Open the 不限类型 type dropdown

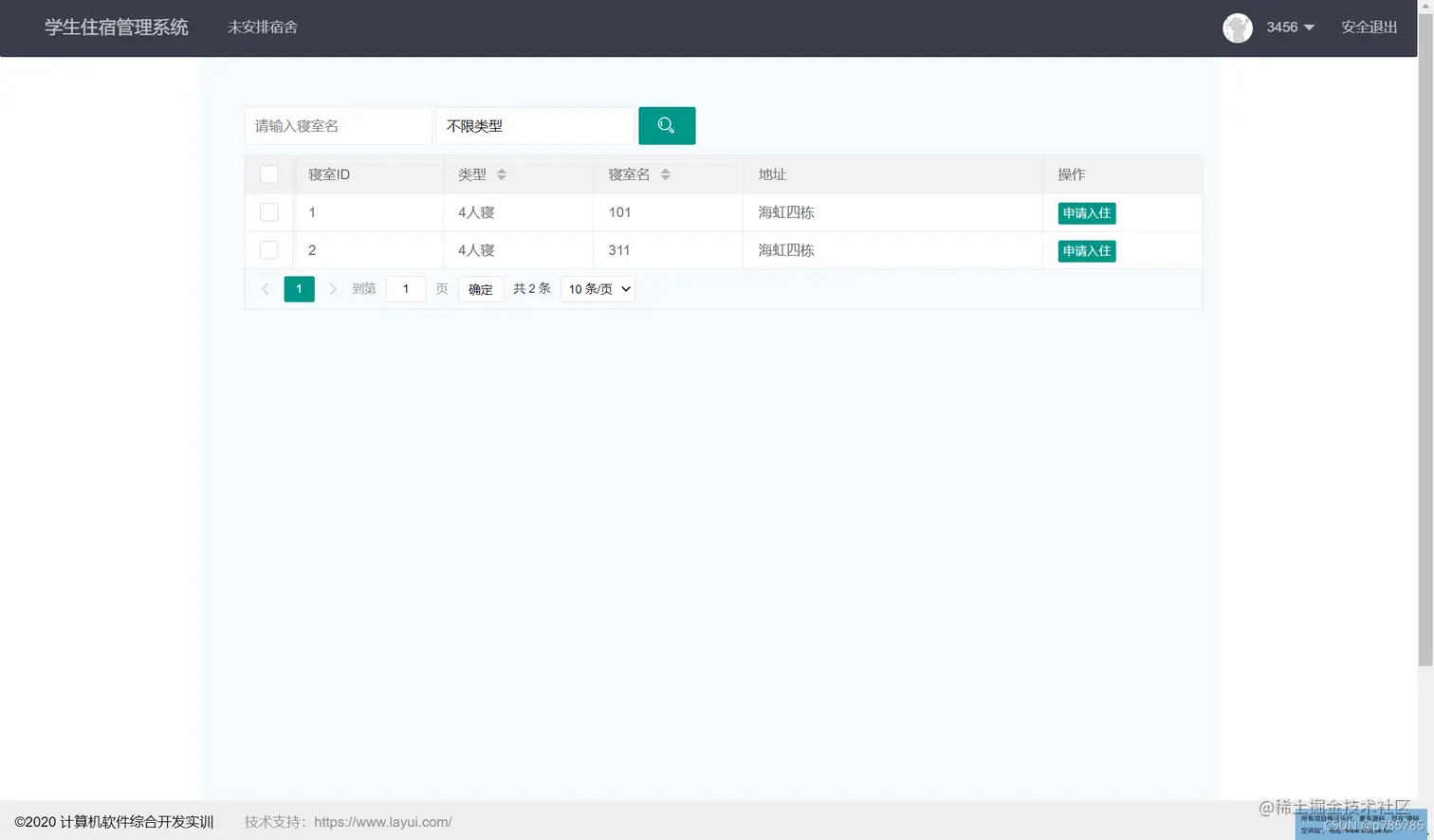(x=535, y=126)
